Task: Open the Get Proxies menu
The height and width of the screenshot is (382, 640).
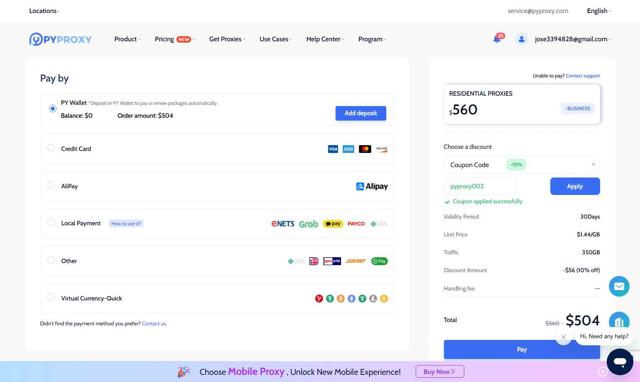Action: pyautogui.click(x=227, y=39)
